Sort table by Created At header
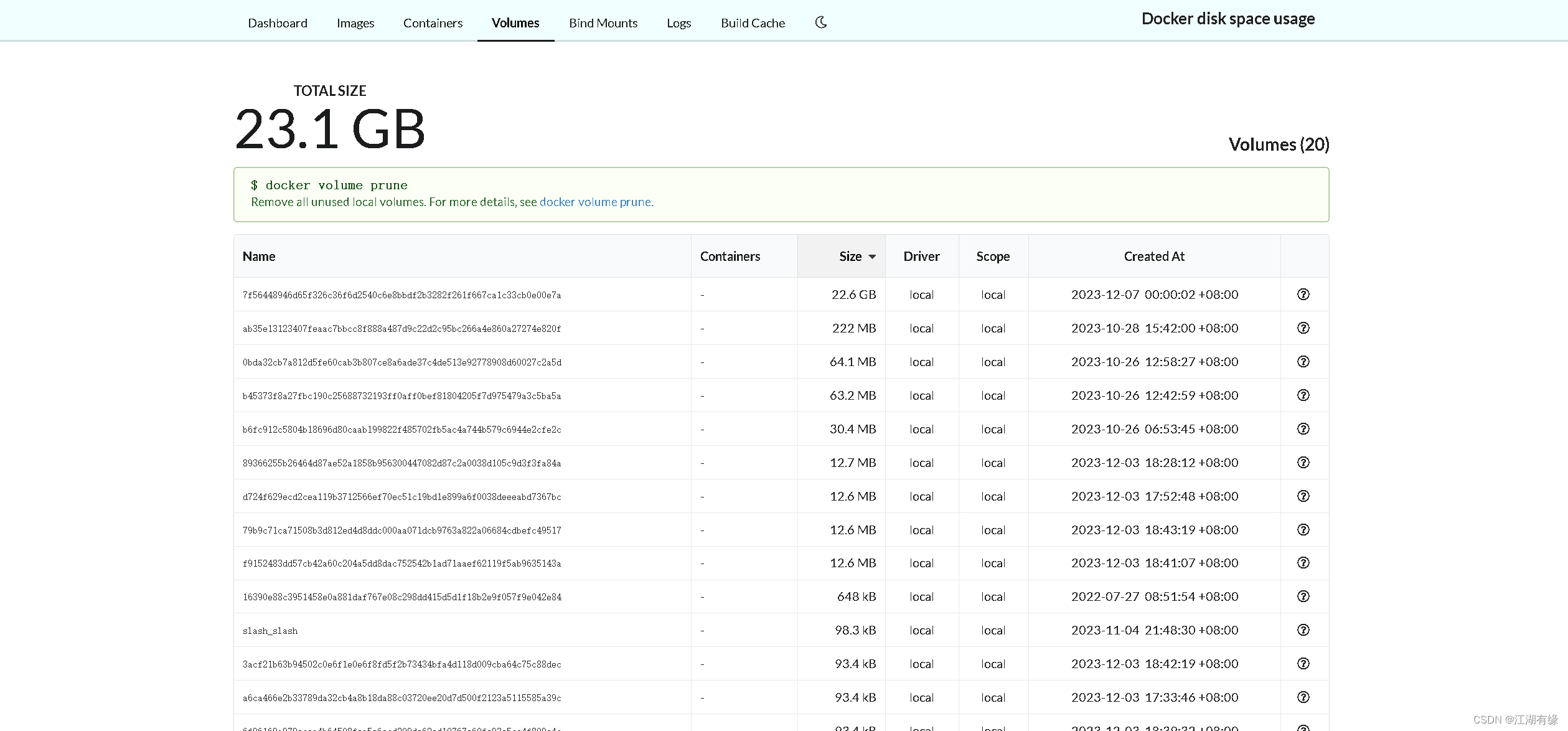The height and width of the screenshot is (731, 1568). pyautogui.click(x=1153, y=257)
